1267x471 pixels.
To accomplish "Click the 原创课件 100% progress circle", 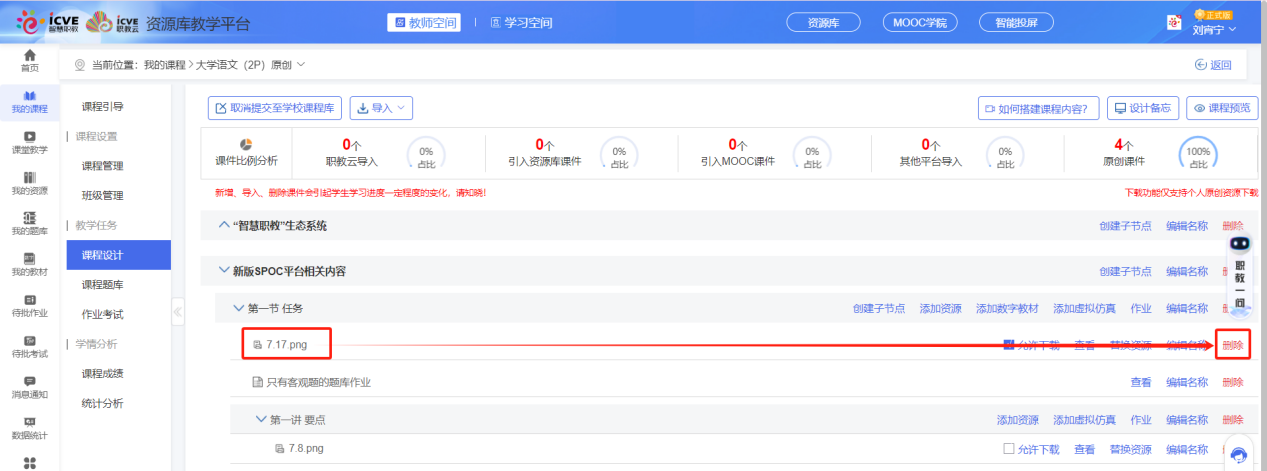I will click(1198, 155).
